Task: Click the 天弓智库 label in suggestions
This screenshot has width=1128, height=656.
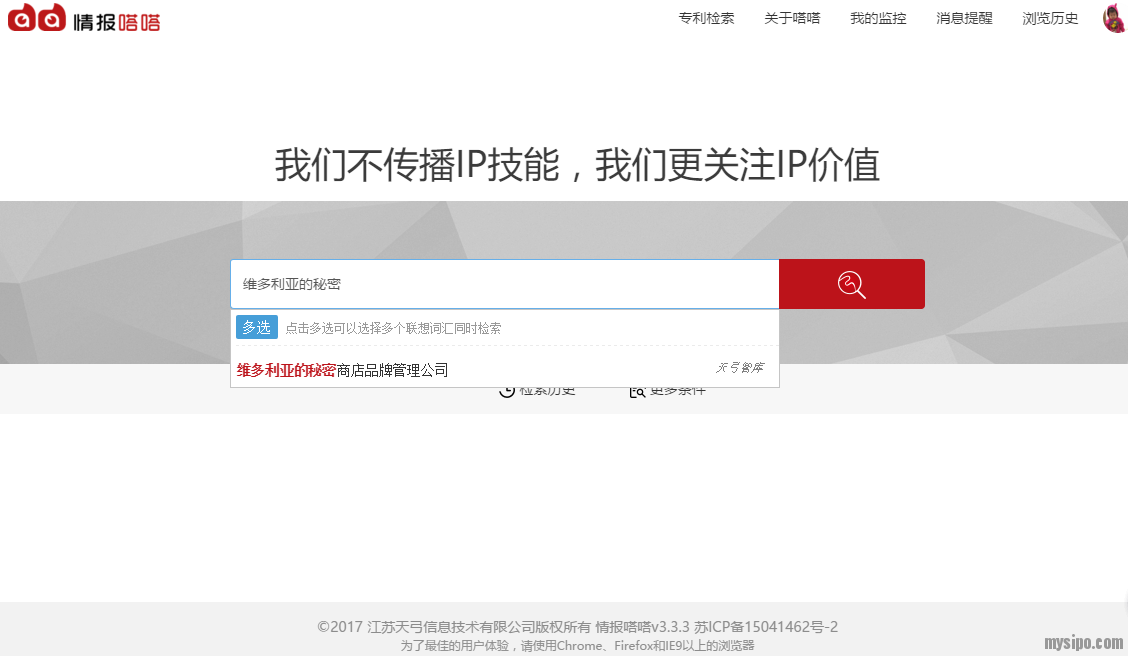Action: tap(739, 368)
